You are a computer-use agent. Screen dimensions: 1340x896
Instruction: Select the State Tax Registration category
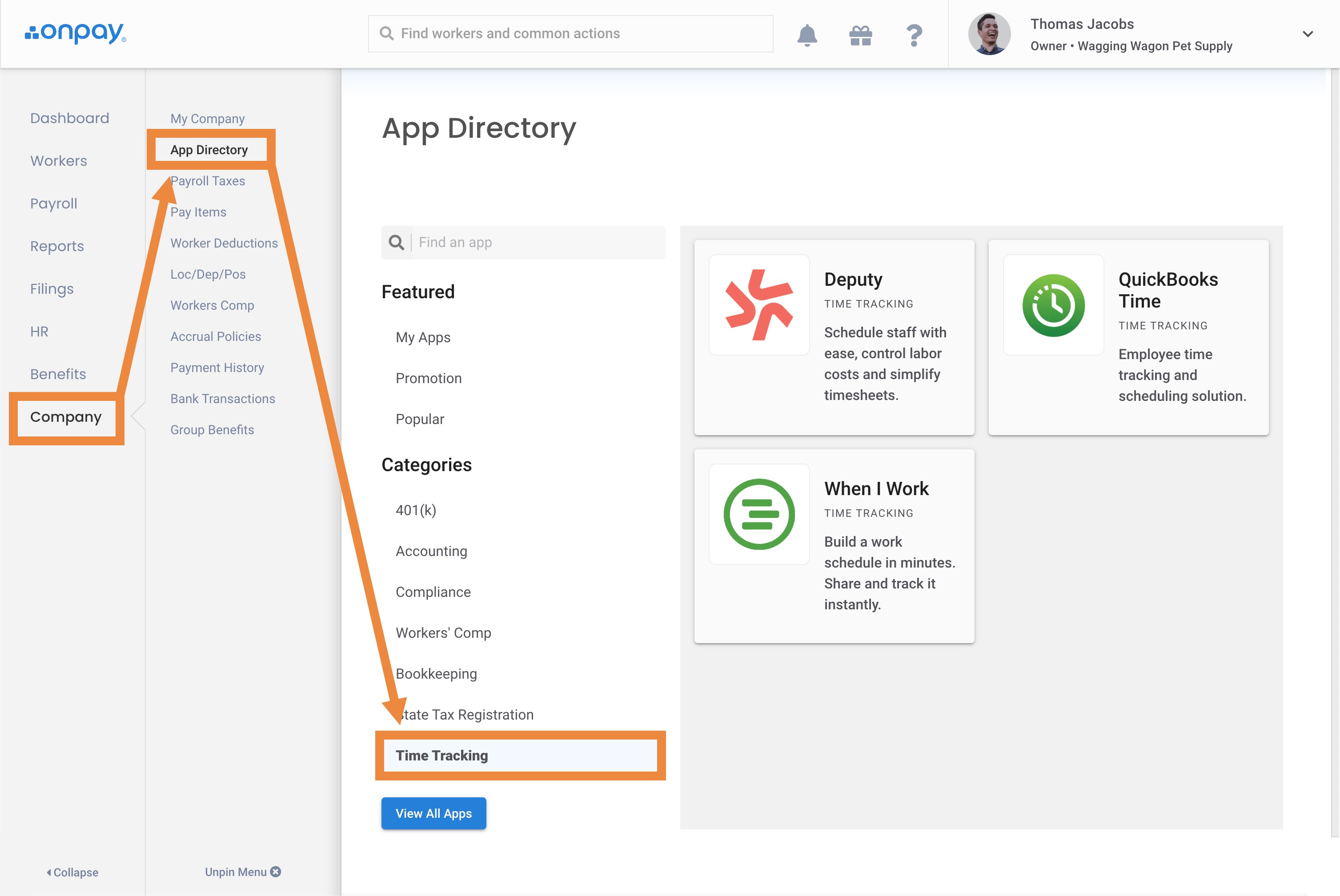tap(464, 714)
